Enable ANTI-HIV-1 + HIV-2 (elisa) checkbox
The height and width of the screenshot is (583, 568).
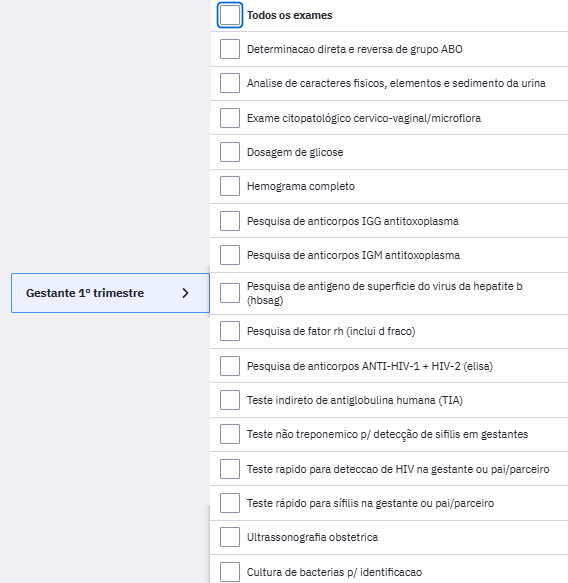pyautogui.click(x=230, y=366)
